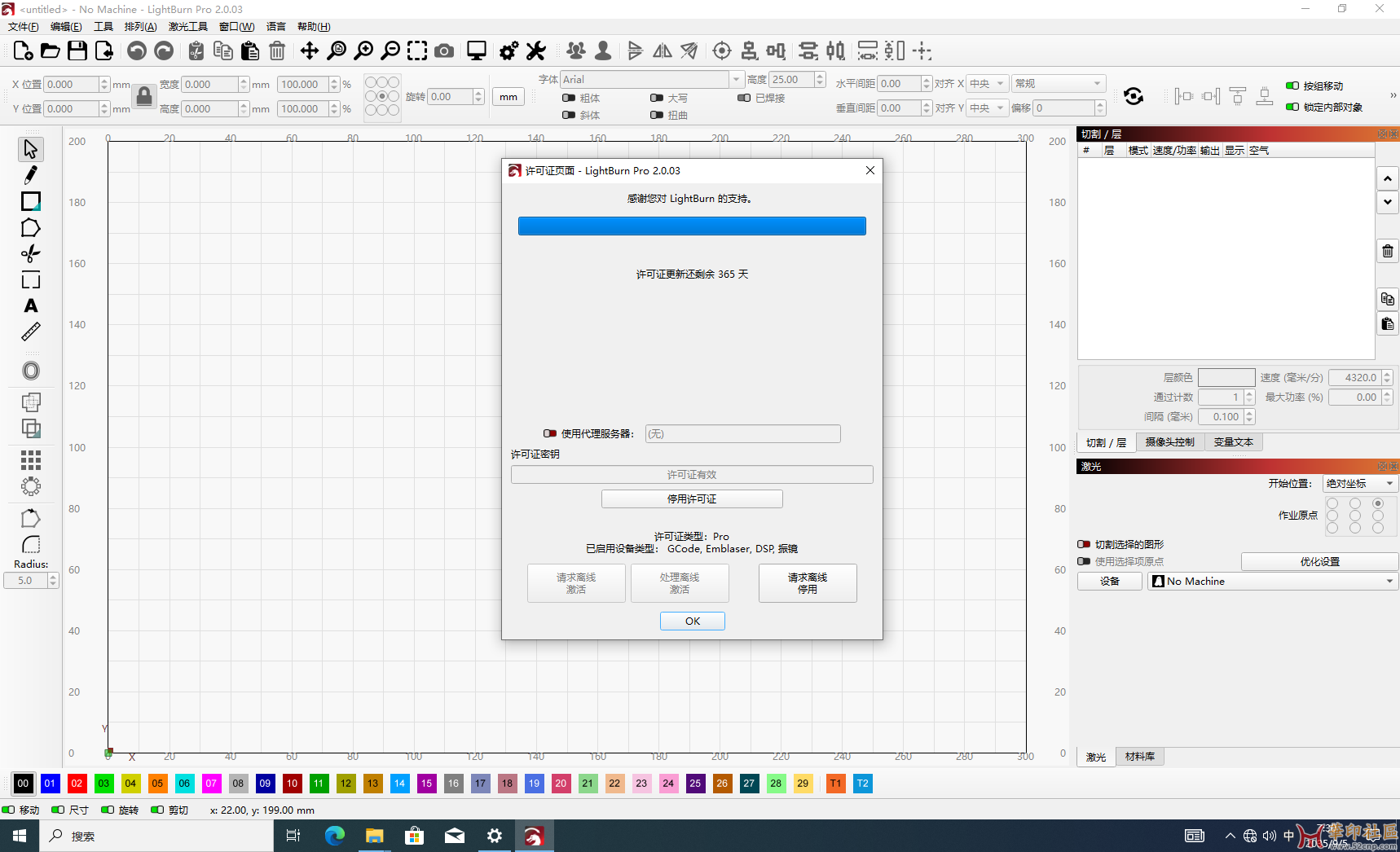Image resolution: width=1400 pixels, height=852 pixels.
Task: Click the proxy server input field
Action: click(742, 433)
